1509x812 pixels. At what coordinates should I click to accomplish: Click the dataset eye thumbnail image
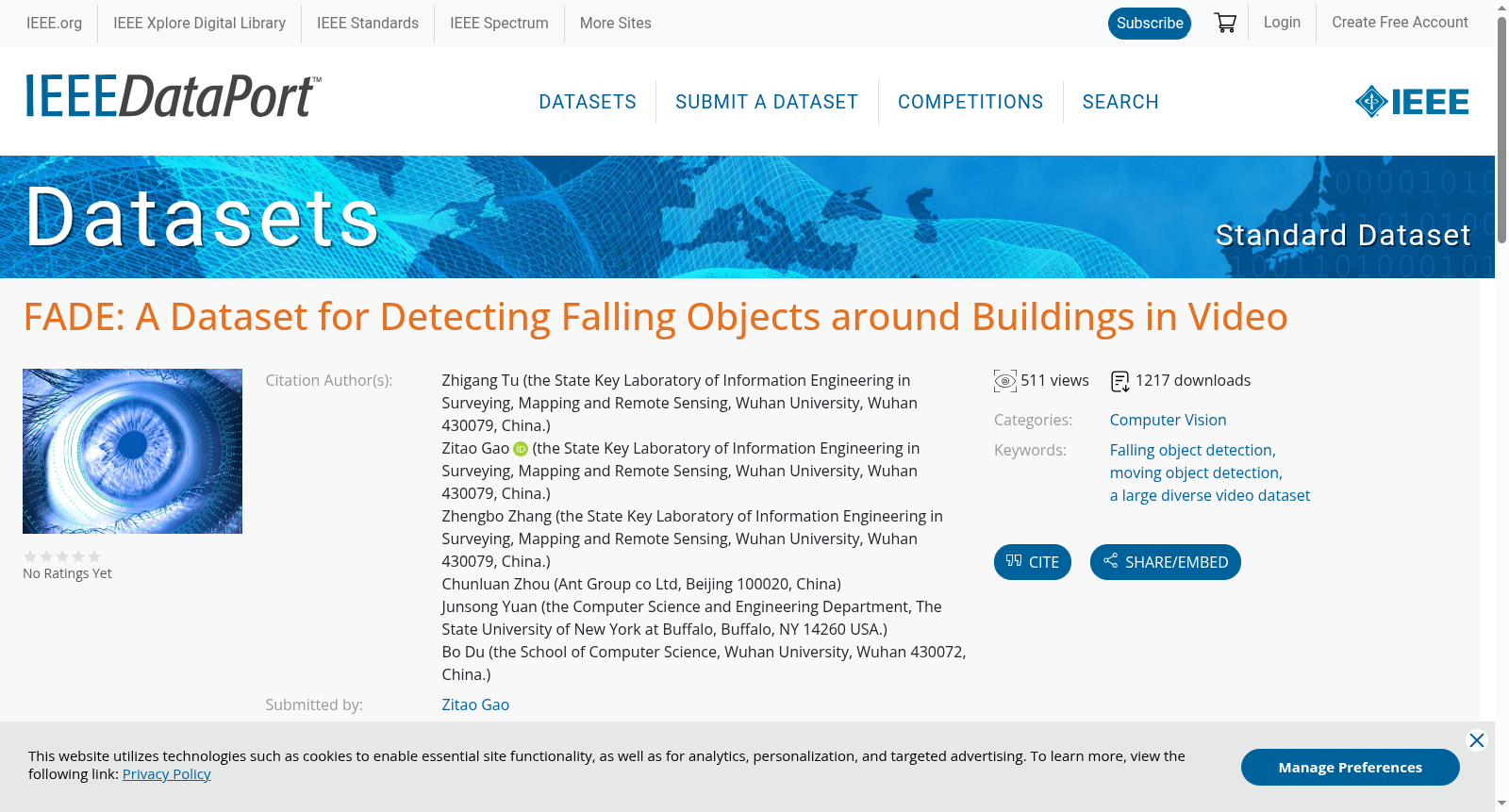click(132, 451)
